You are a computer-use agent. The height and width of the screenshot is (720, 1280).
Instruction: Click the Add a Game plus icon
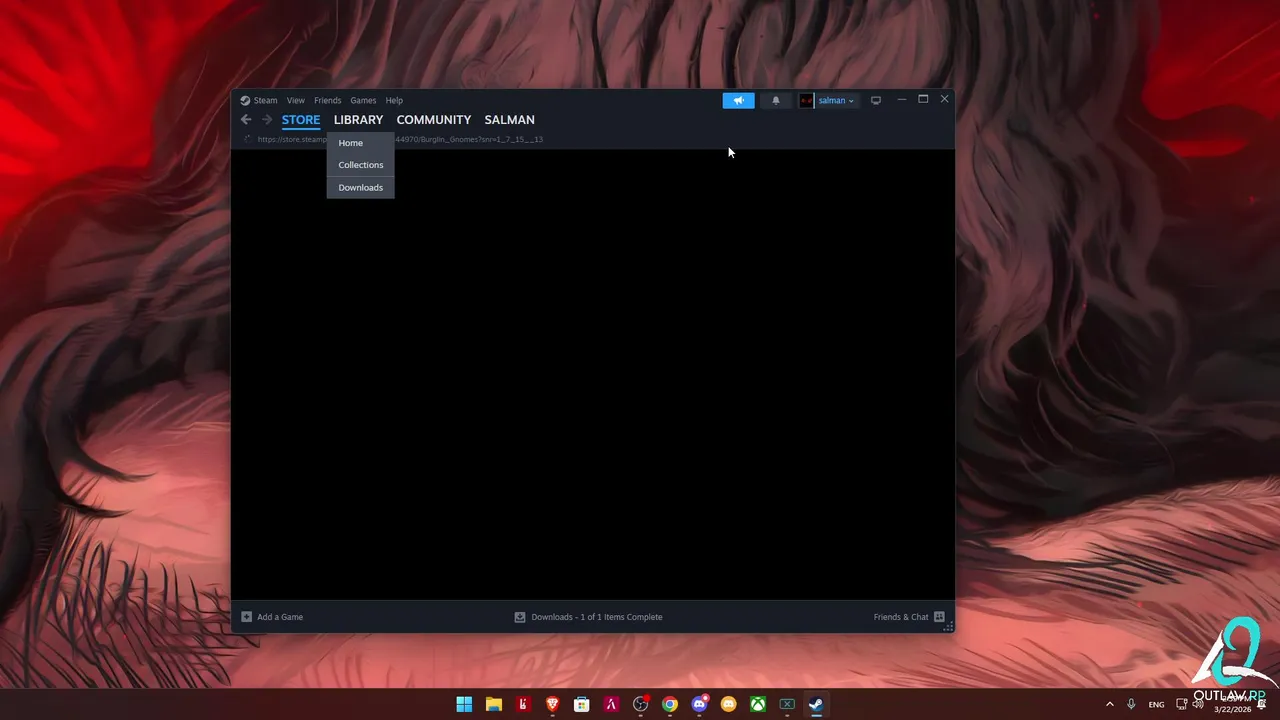coord(247,617)
